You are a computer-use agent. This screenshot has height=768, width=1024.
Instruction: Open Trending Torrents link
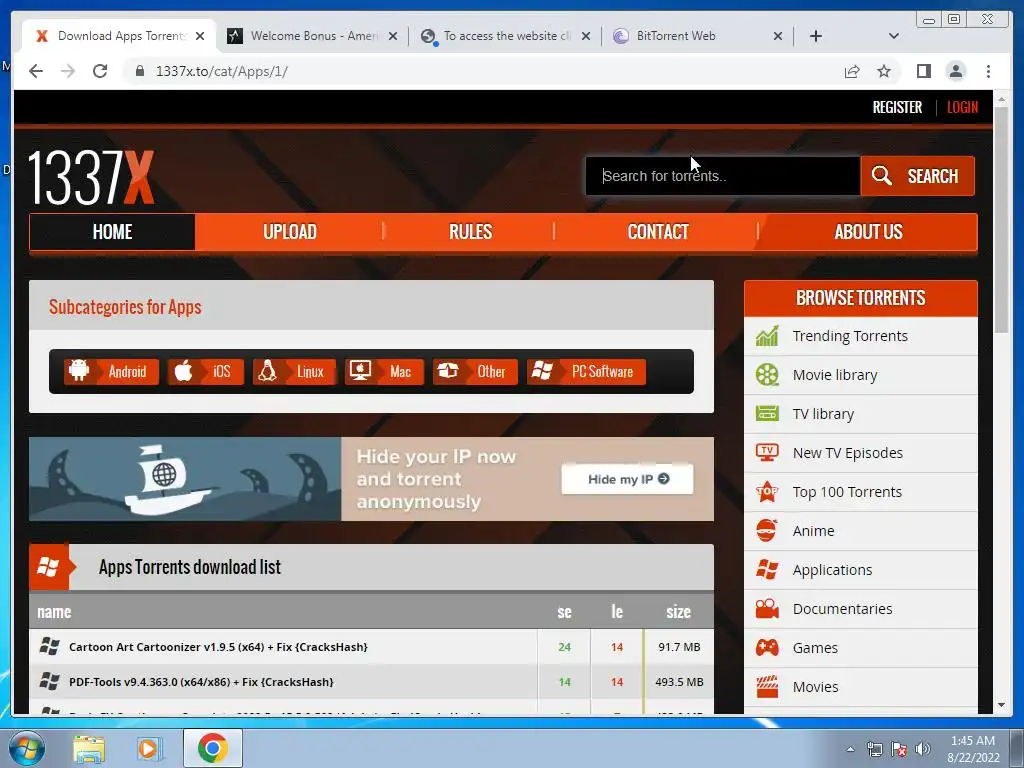click(x=850, y=336)
